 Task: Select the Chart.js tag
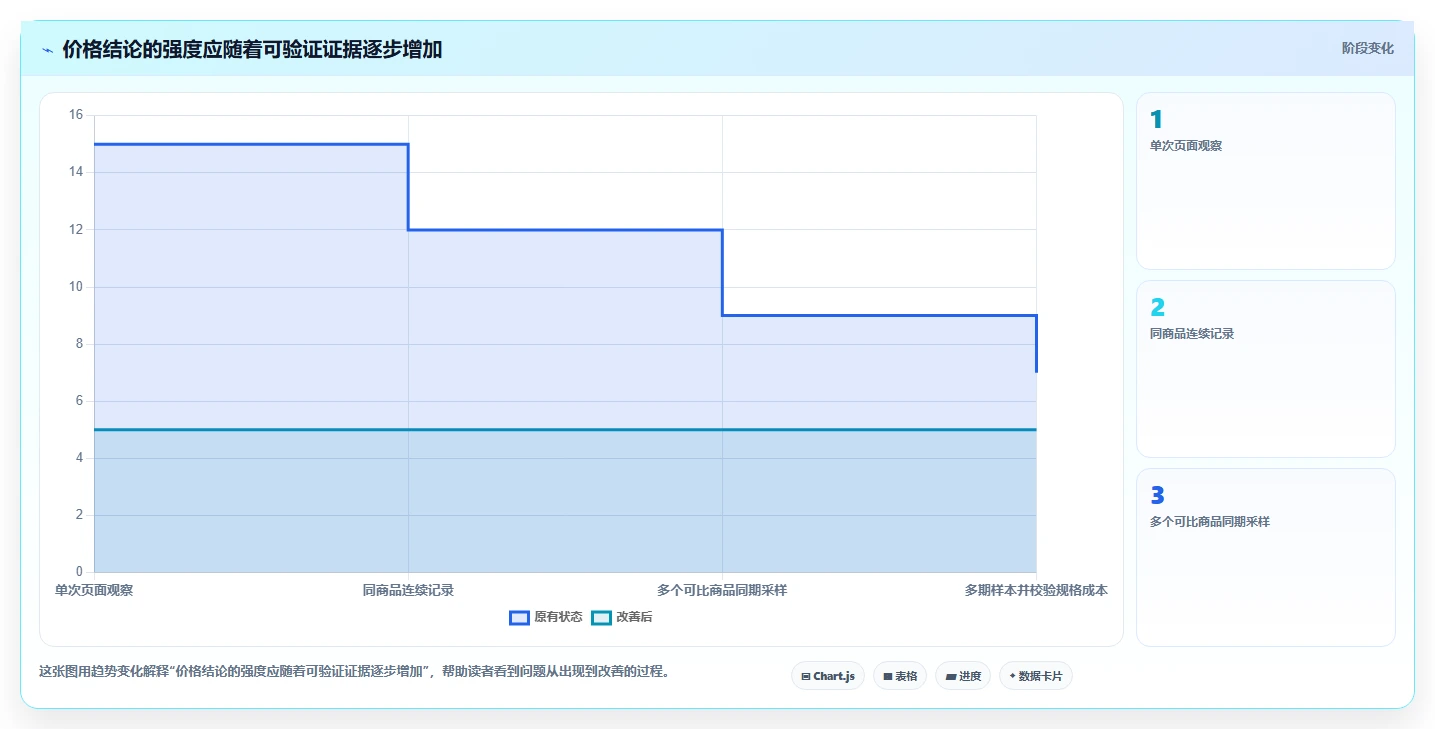828,676
